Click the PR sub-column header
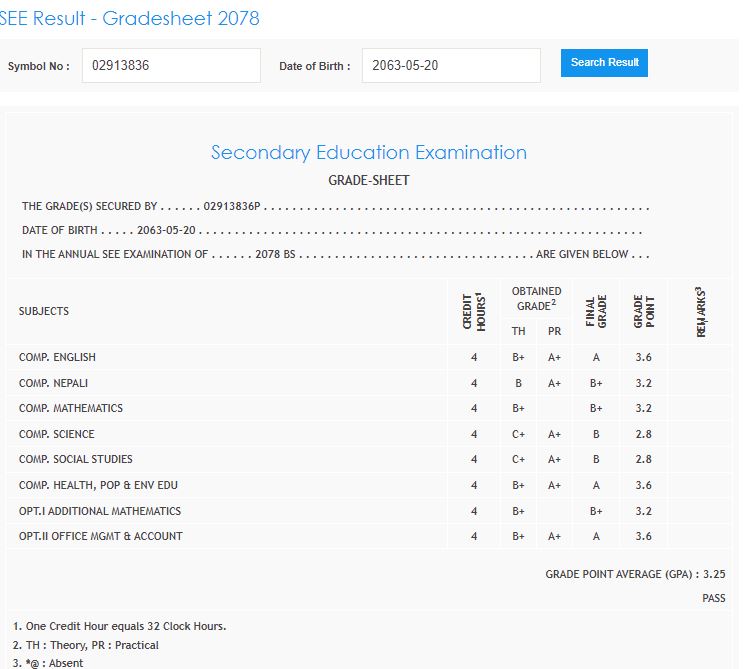The height and width of the screenshot is (669, 749). coord(554,331)
